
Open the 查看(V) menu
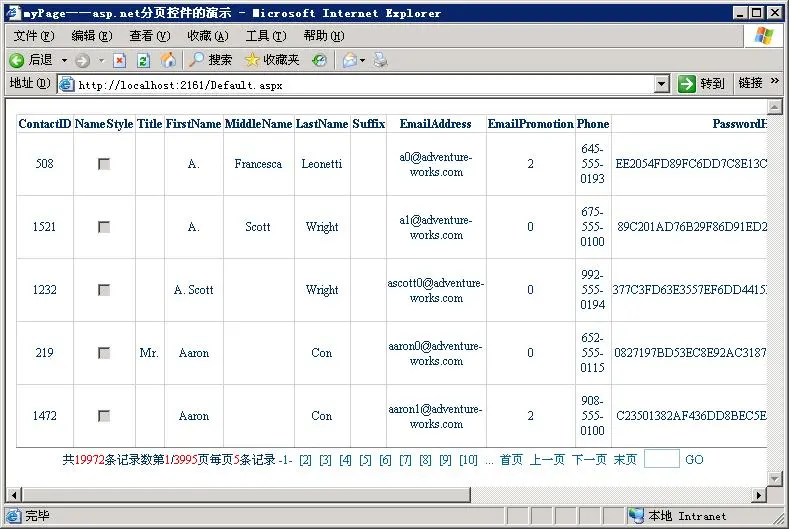149,36
